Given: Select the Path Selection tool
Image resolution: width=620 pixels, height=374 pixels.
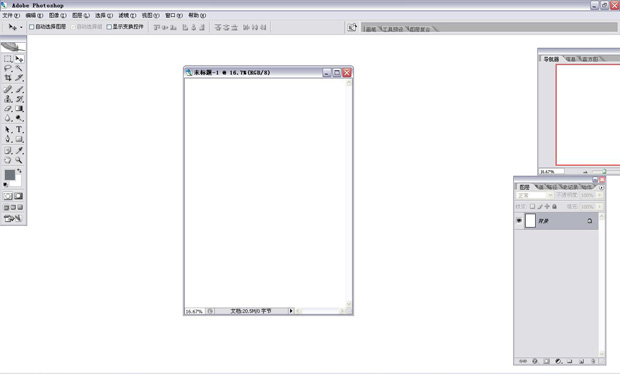Looking at the screenshot, I should click(8, 130).
